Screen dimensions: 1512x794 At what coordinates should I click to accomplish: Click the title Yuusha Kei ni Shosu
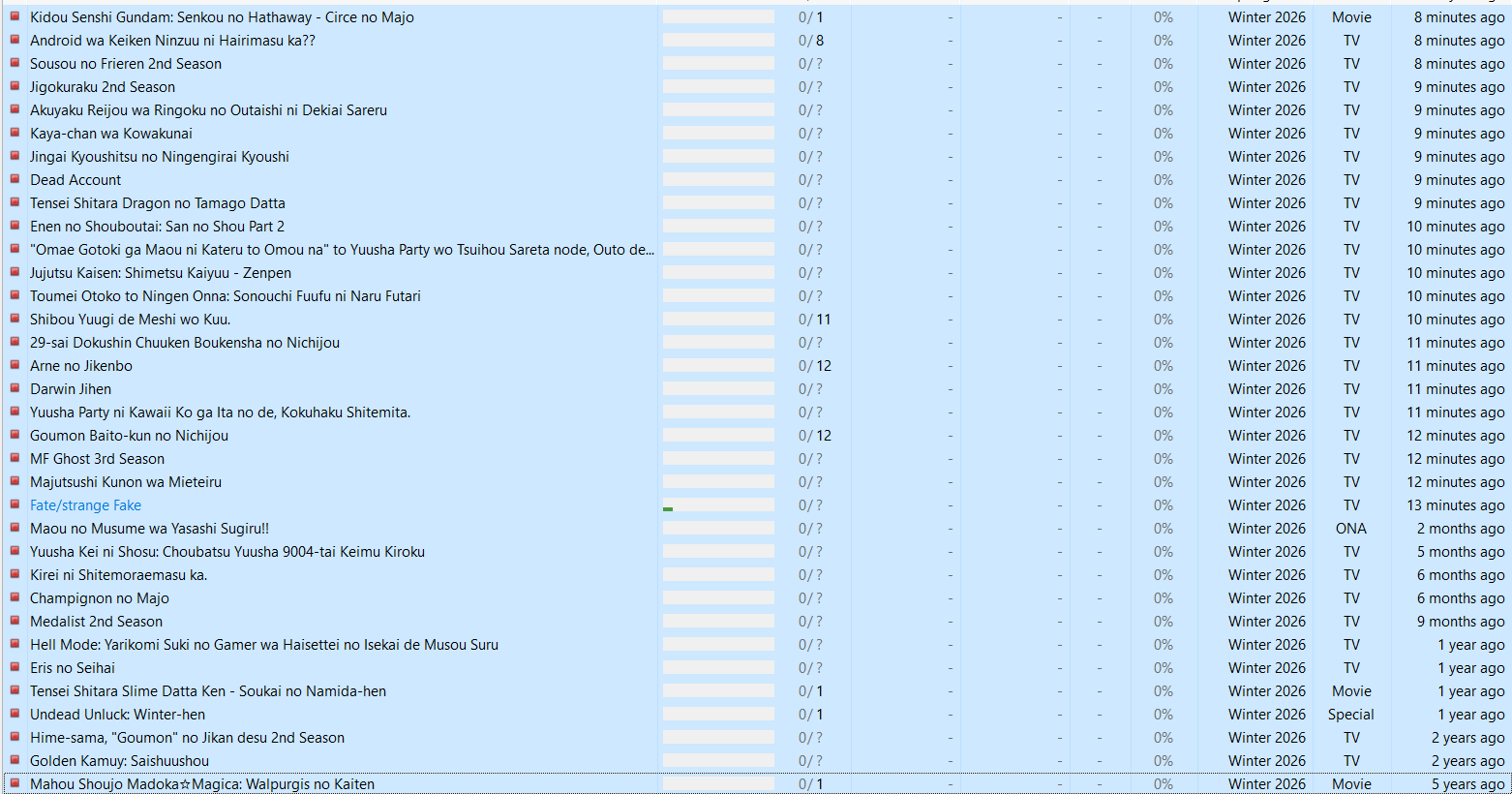click(x=227, y=552)
